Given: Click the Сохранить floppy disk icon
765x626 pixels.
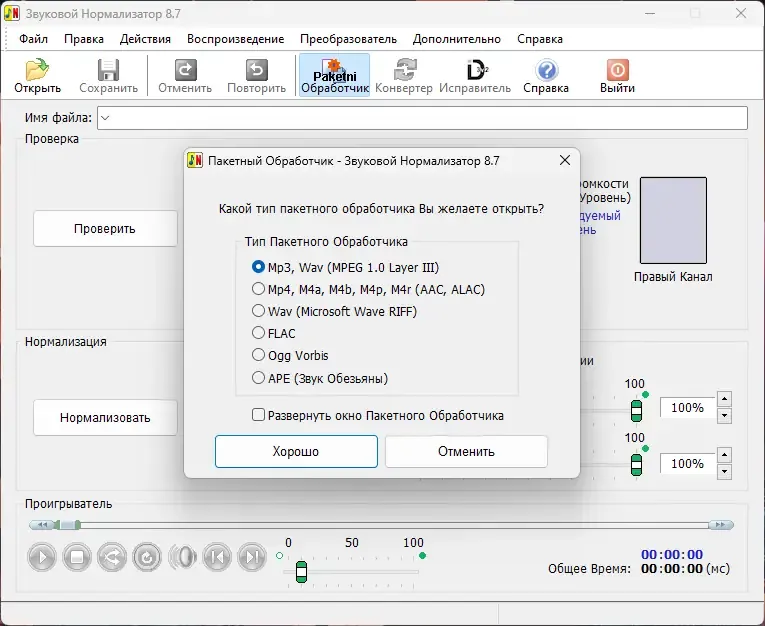Looking at the screenshot, I should click(108, 70).
